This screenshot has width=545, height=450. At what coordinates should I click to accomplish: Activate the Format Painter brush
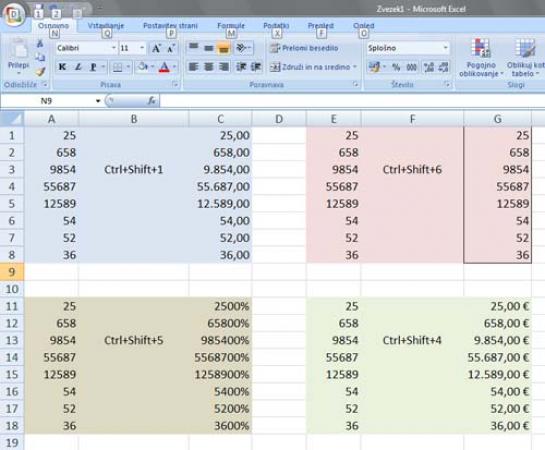tap(40, 71)
